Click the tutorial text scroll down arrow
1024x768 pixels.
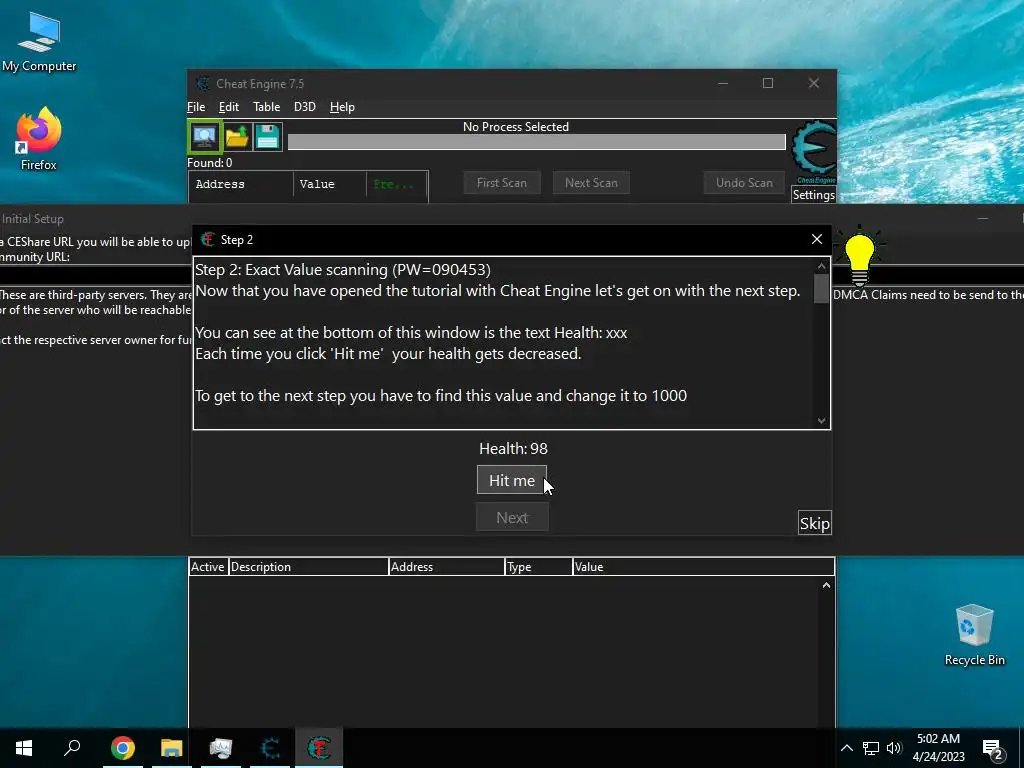(x=822, y=421)
